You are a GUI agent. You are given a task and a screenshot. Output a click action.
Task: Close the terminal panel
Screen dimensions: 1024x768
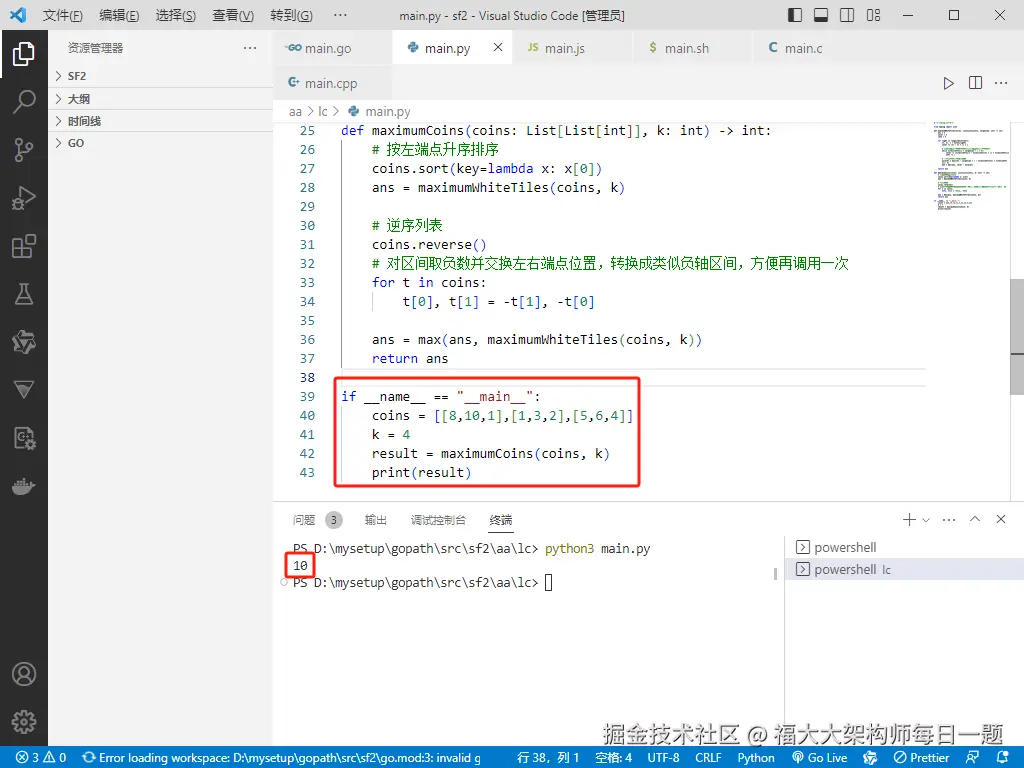pyautogui.click(x=1000, y=519)
